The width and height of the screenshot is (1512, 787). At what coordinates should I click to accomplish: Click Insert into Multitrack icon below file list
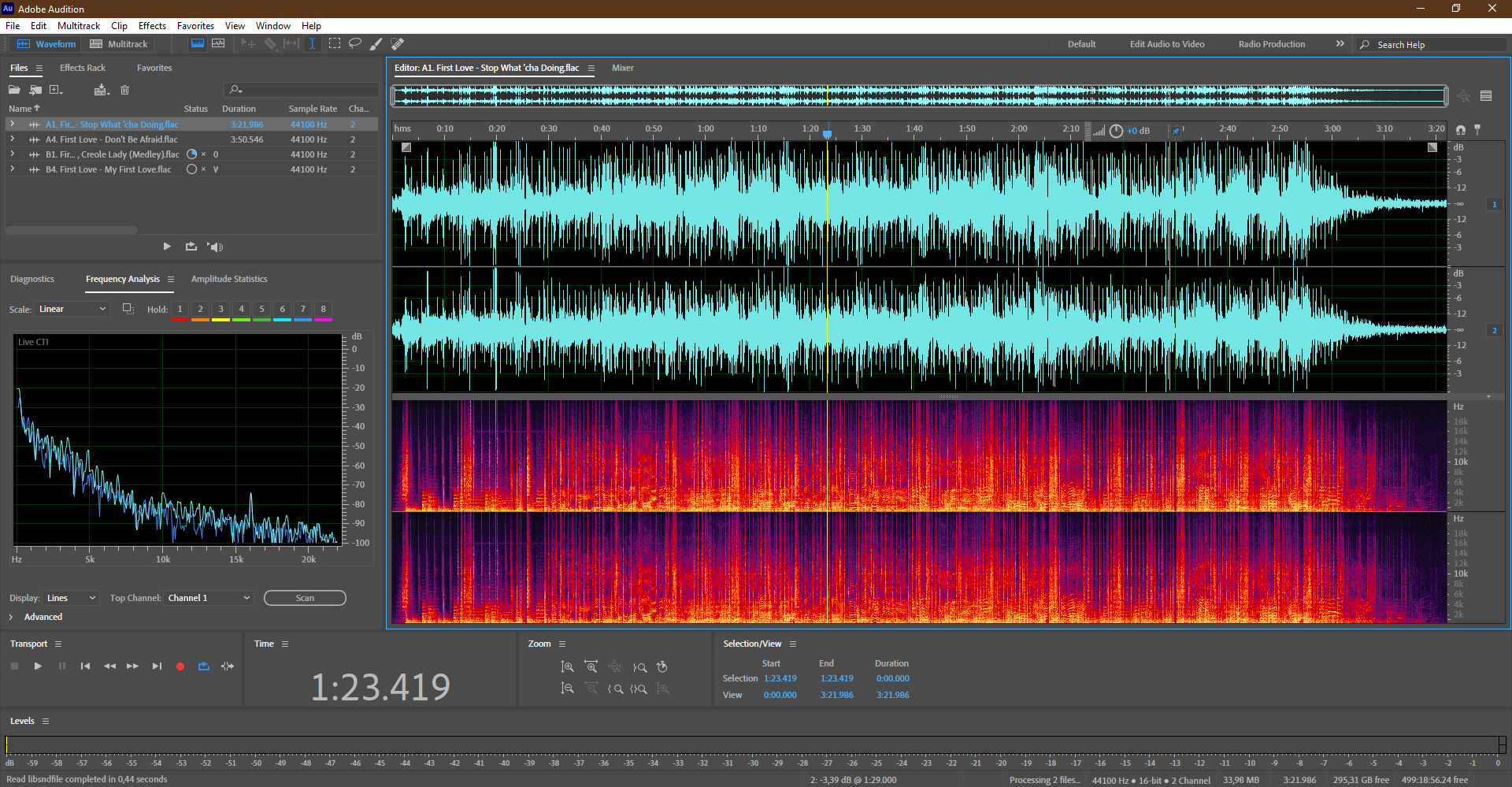click(x=191, y=247)
